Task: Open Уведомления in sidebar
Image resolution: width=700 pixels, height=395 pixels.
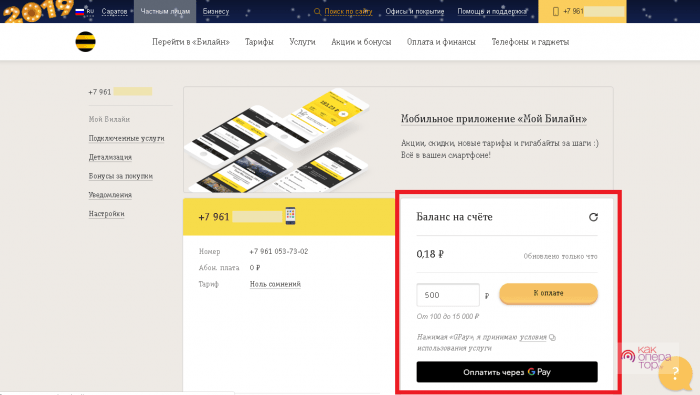Action: (110, 195)
